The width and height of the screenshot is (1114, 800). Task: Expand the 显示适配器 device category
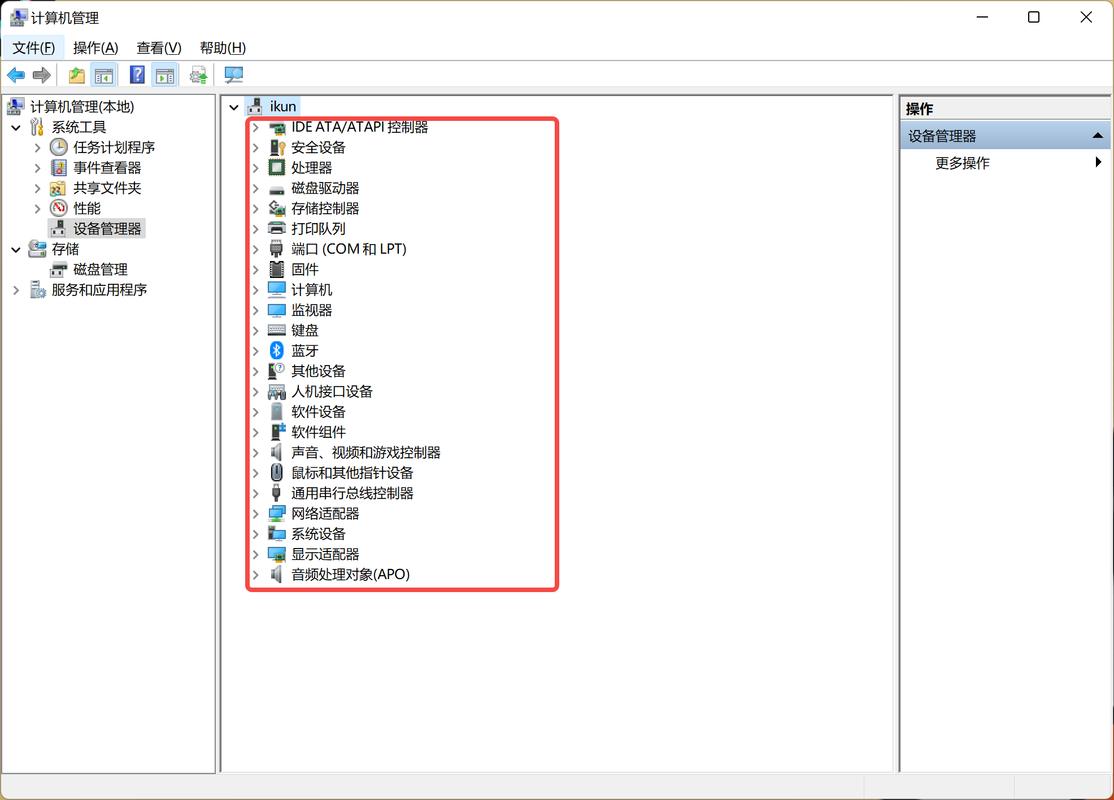[x=256, y=554]
